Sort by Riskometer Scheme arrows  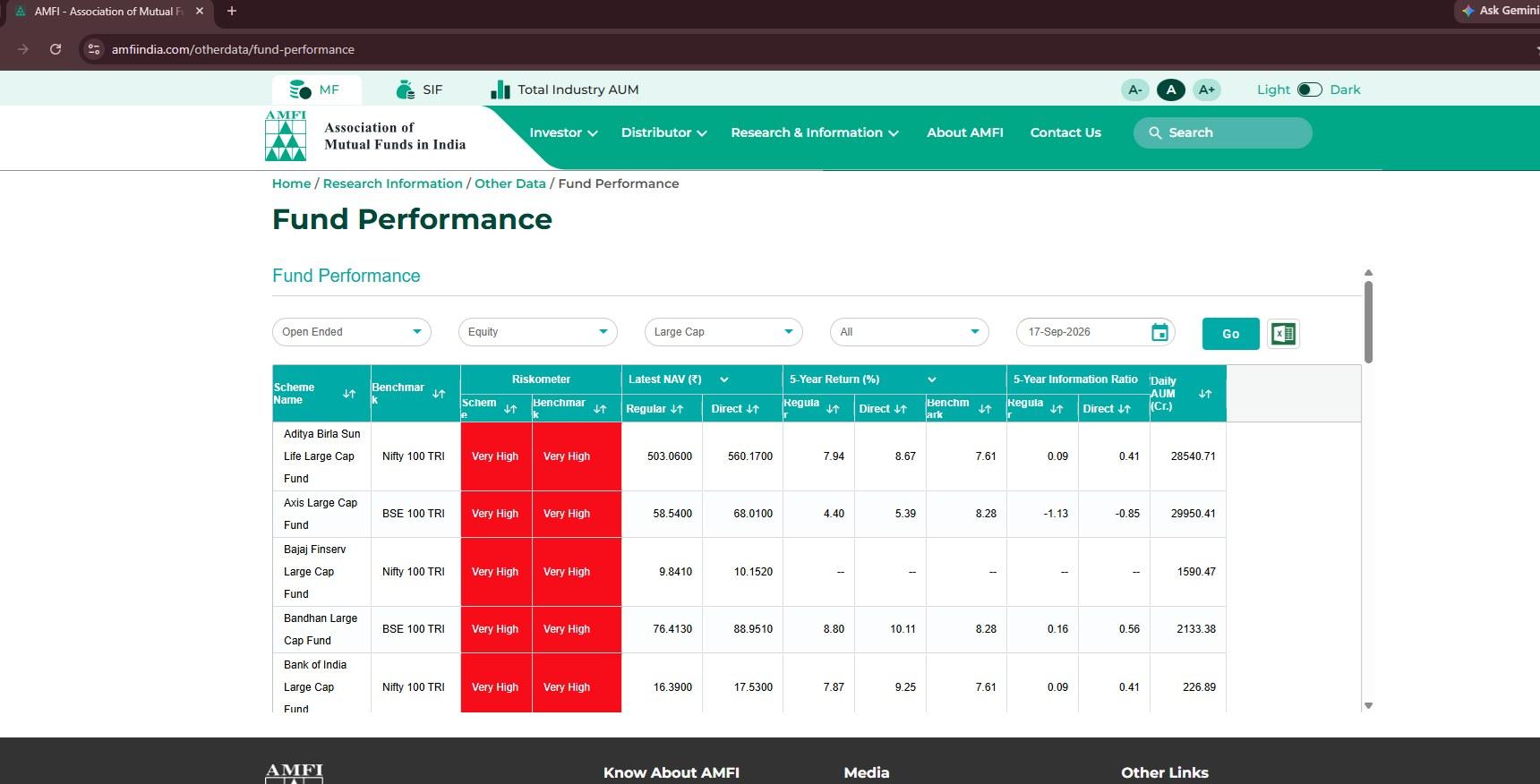click(x=510, y=409)
